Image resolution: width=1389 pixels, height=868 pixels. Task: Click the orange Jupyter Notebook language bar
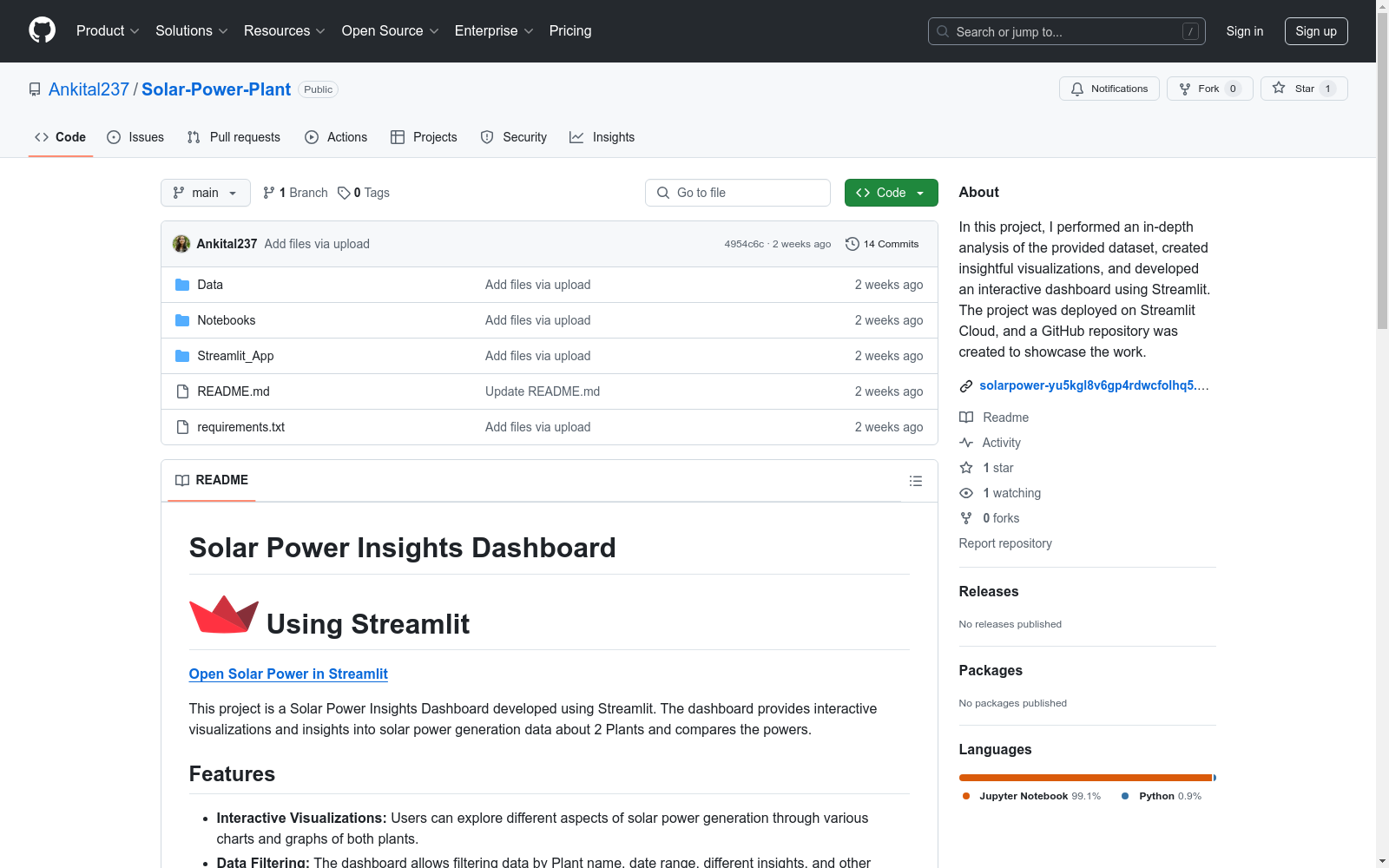[1085, 778]
